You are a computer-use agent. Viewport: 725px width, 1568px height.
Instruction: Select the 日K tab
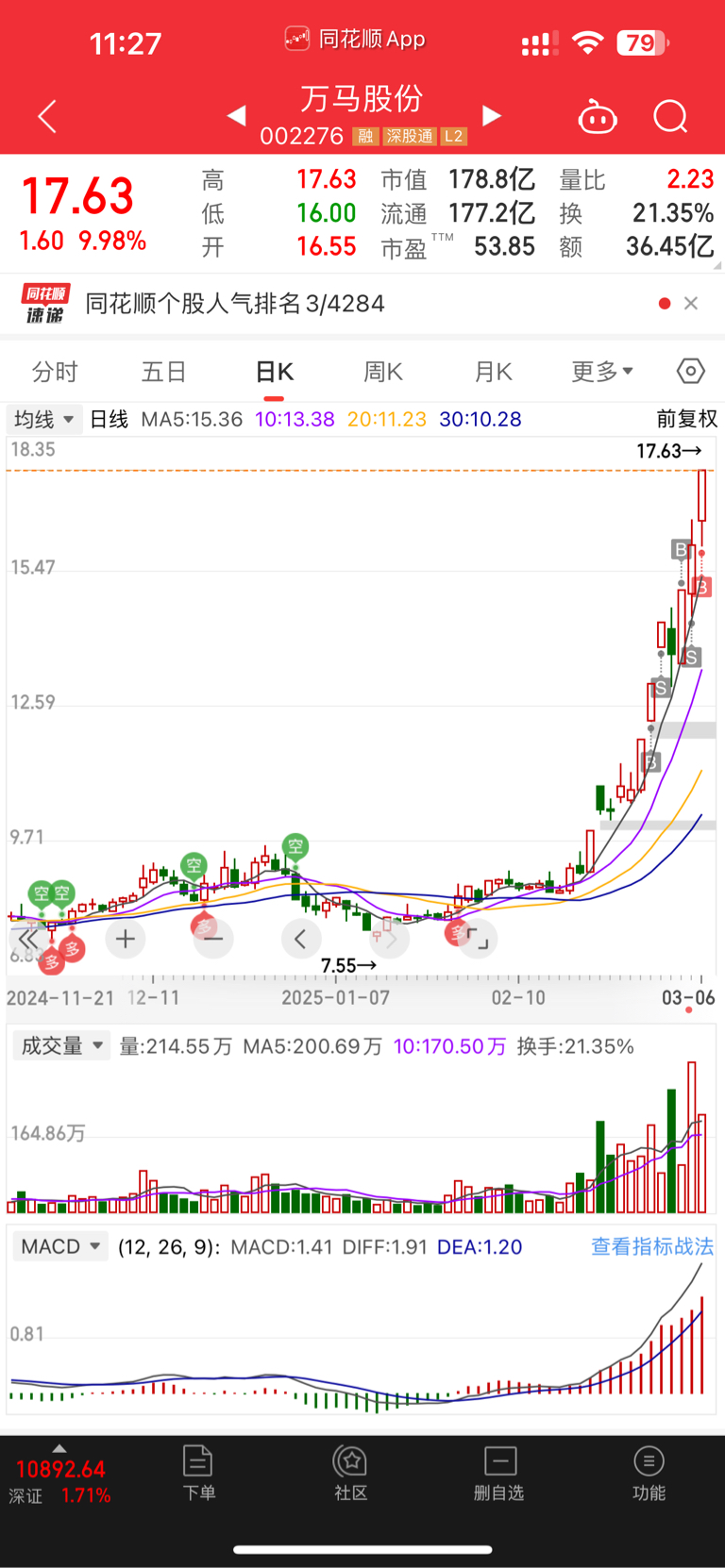tap(275, 372)
